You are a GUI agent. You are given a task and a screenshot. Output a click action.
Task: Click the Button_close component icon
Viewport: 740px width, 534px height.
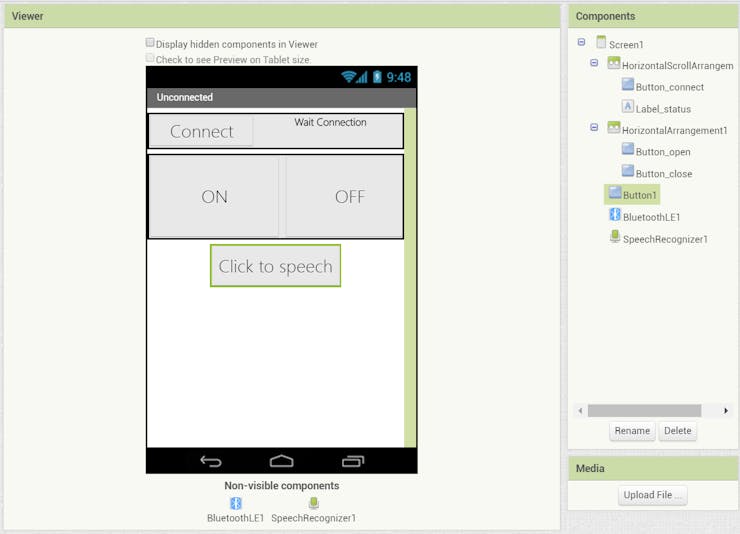tap(628, 171)
